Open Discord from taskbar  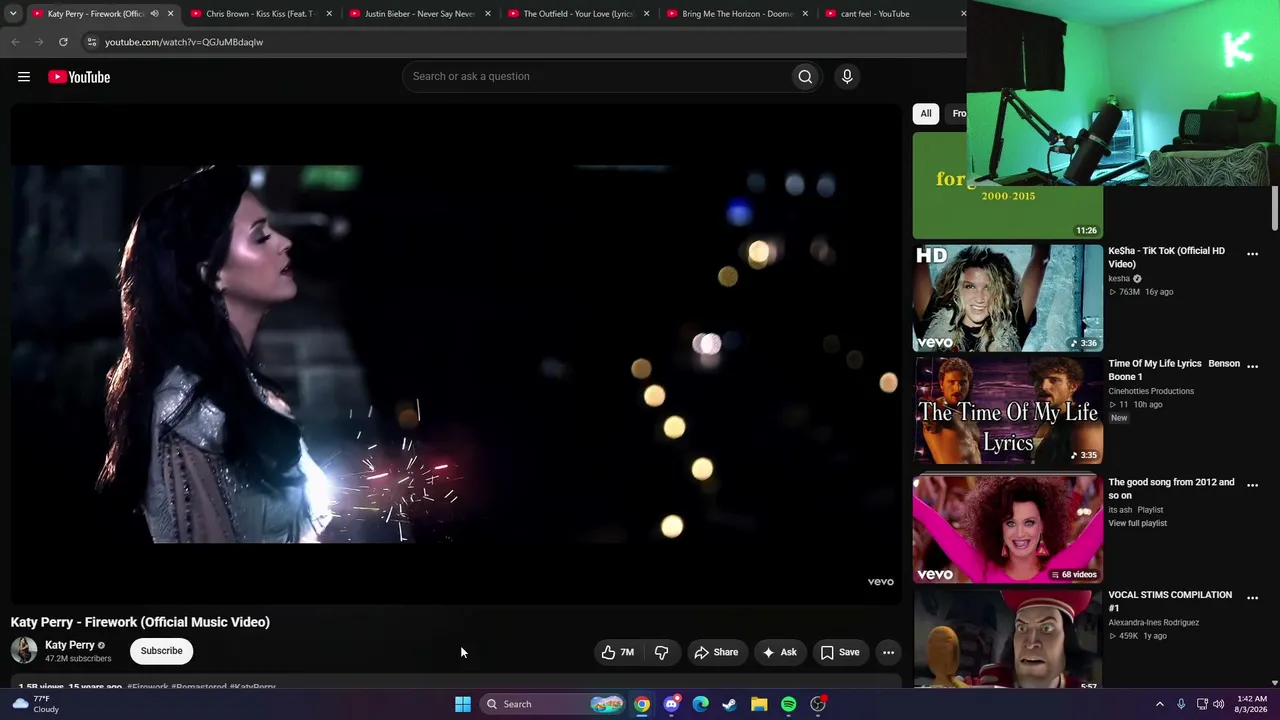671,704
